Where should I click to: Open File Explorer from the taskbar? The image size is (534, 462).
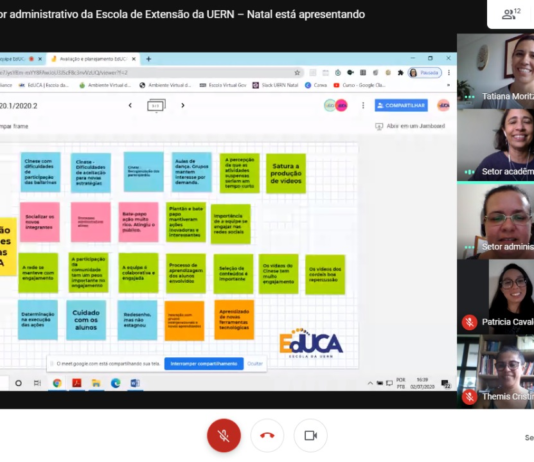tap(96, 383)
